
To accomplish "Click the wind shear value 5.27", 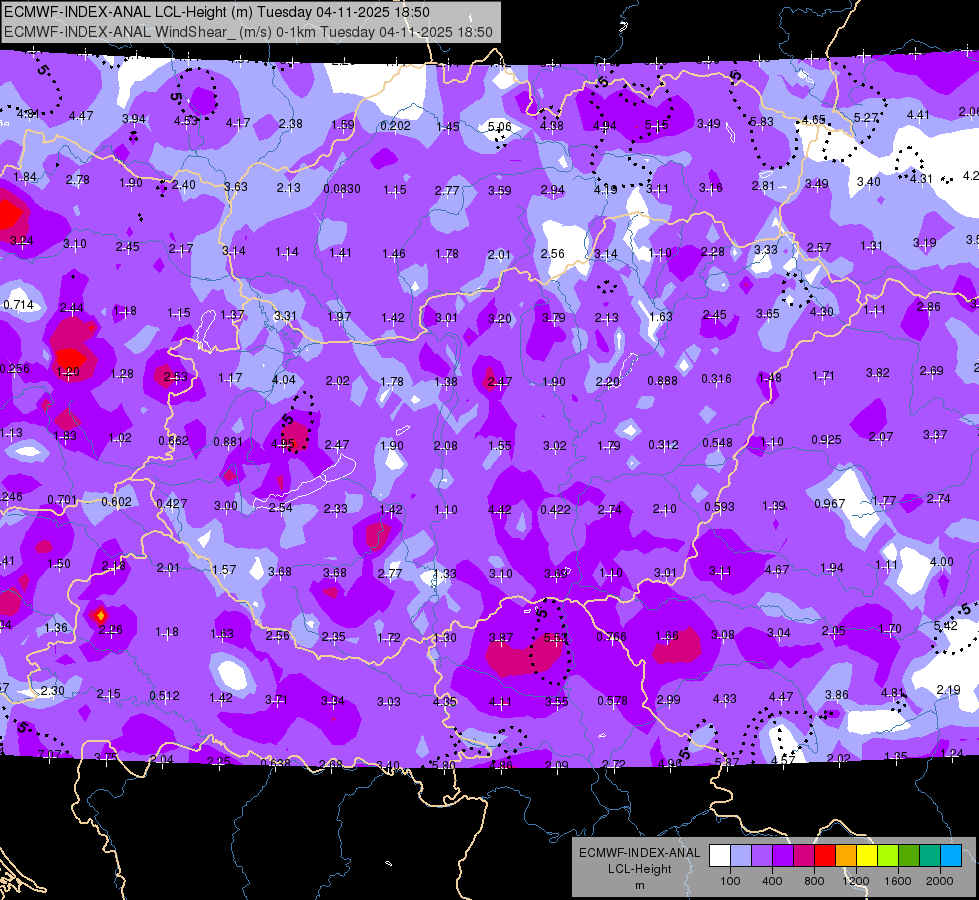I will point(866,117).
